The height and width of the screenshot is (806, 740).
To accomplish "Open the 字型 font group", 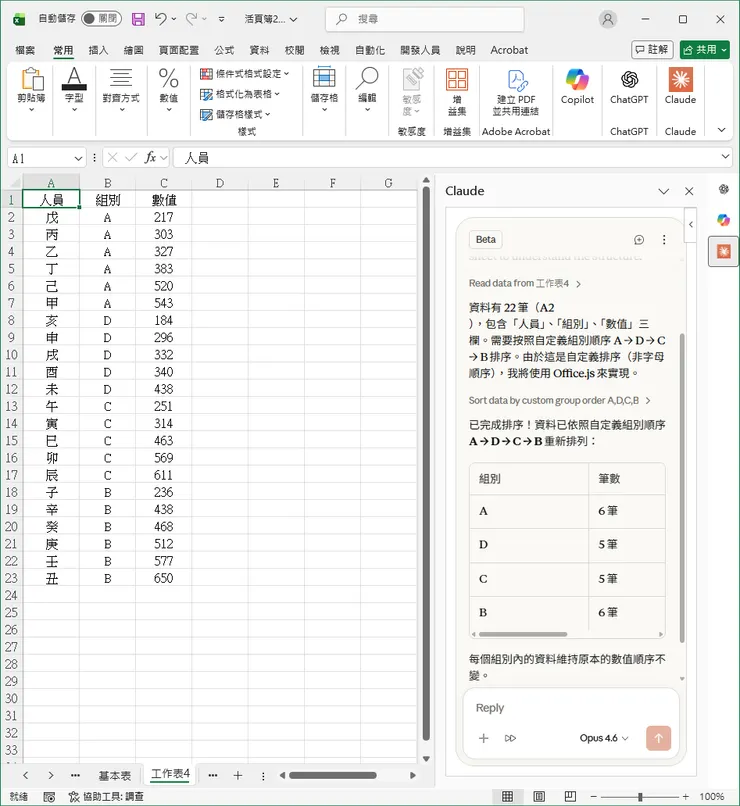I will point(74,90).
